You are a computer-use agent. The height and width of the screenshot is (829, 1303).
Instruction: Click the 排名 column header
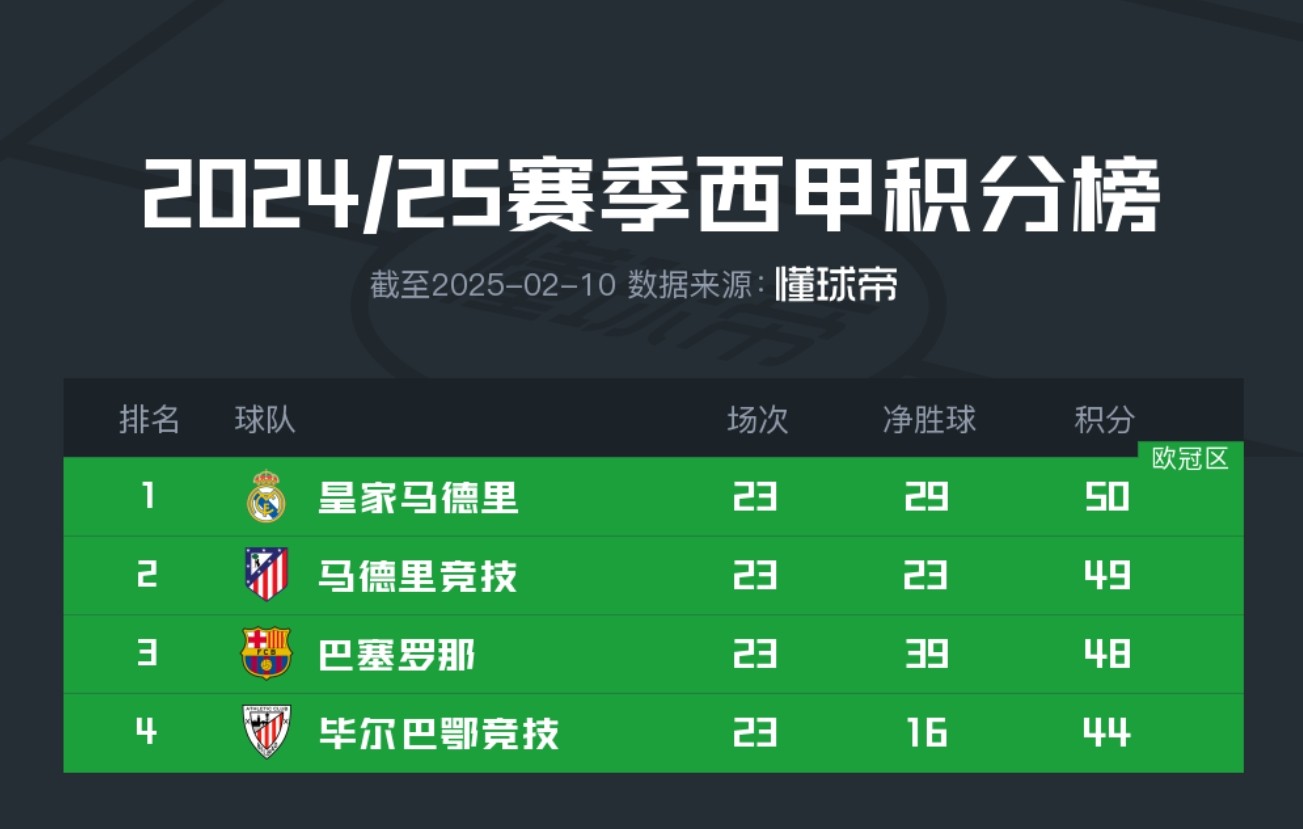[x=149, y=420]
